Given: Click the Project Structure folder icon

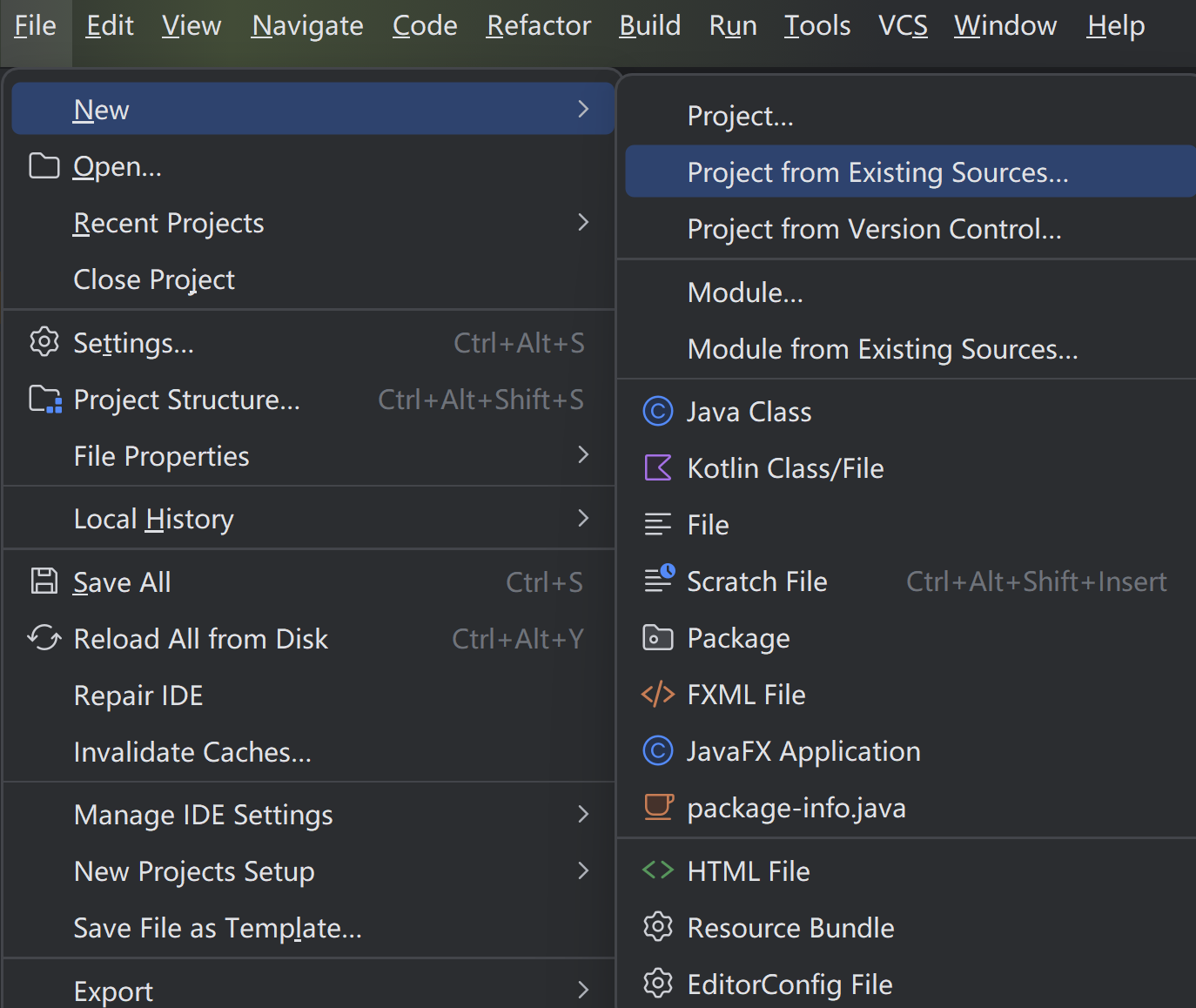Looking at the screenshot, I should click(45, 400).
